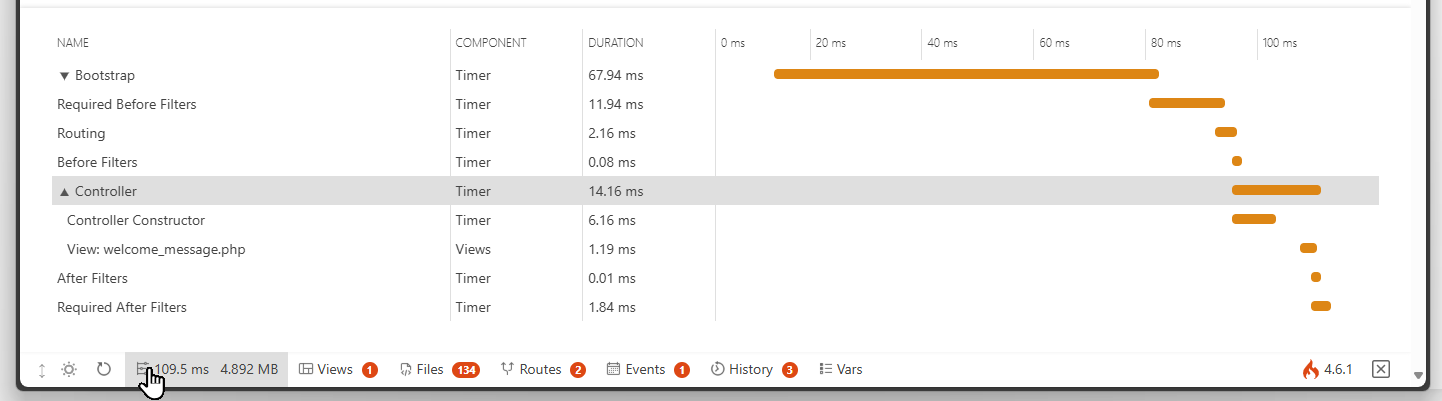Click the red Files count badge 134
This screenshot has width=1442, height=401.
[x=466, y=370]
